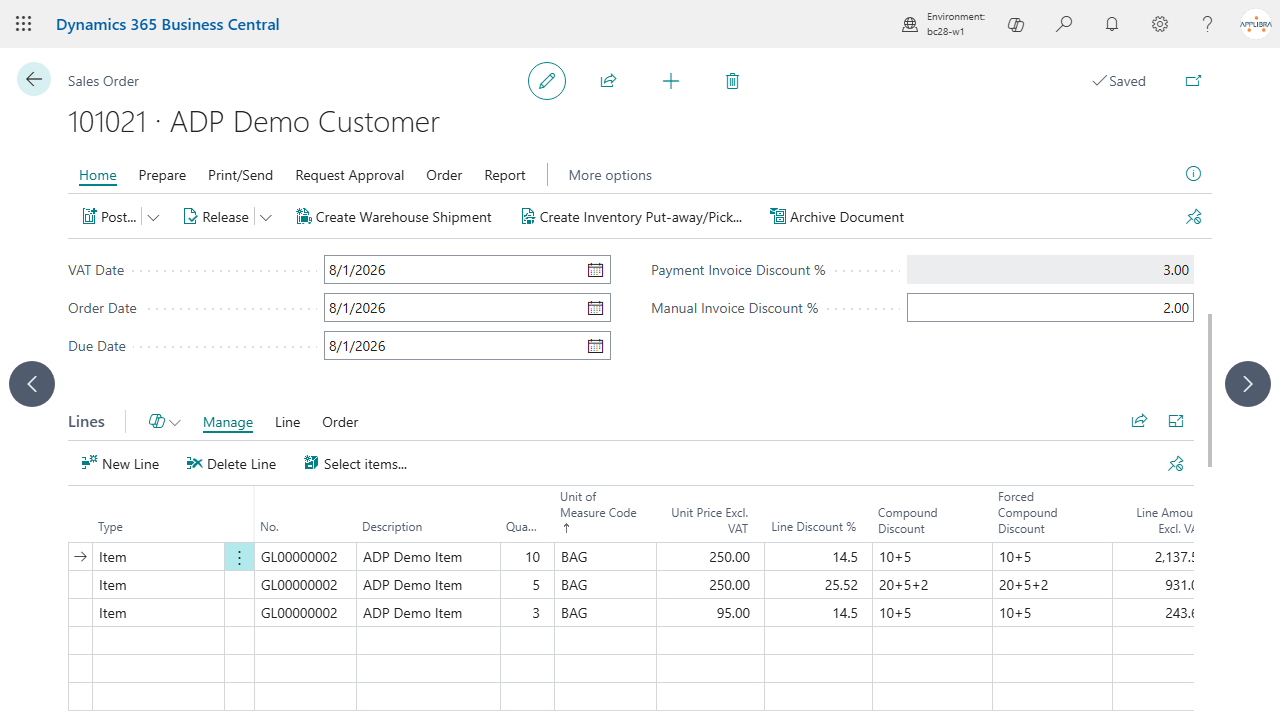Go back using the arrow button
Viewport: 1280px width, 720px height.
click(x=34, y=80)
